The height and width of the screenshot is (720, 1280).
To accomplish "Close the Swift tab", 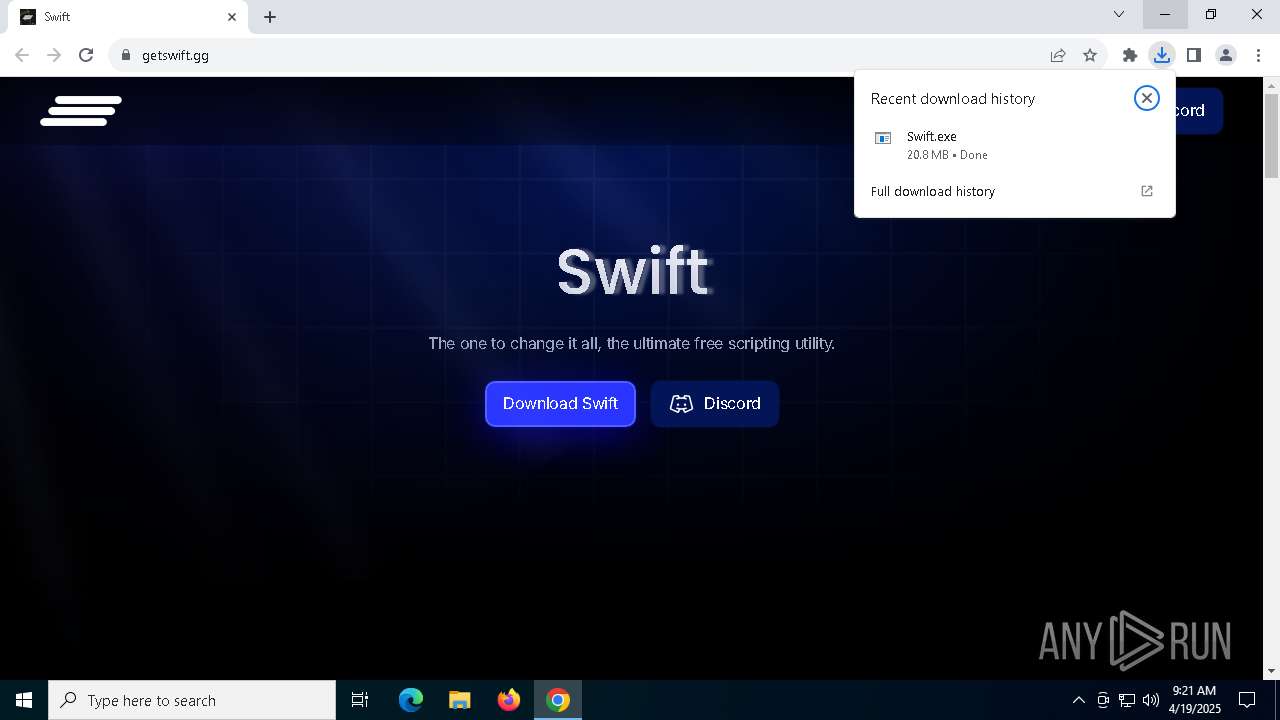I will (x=232, y=17).
